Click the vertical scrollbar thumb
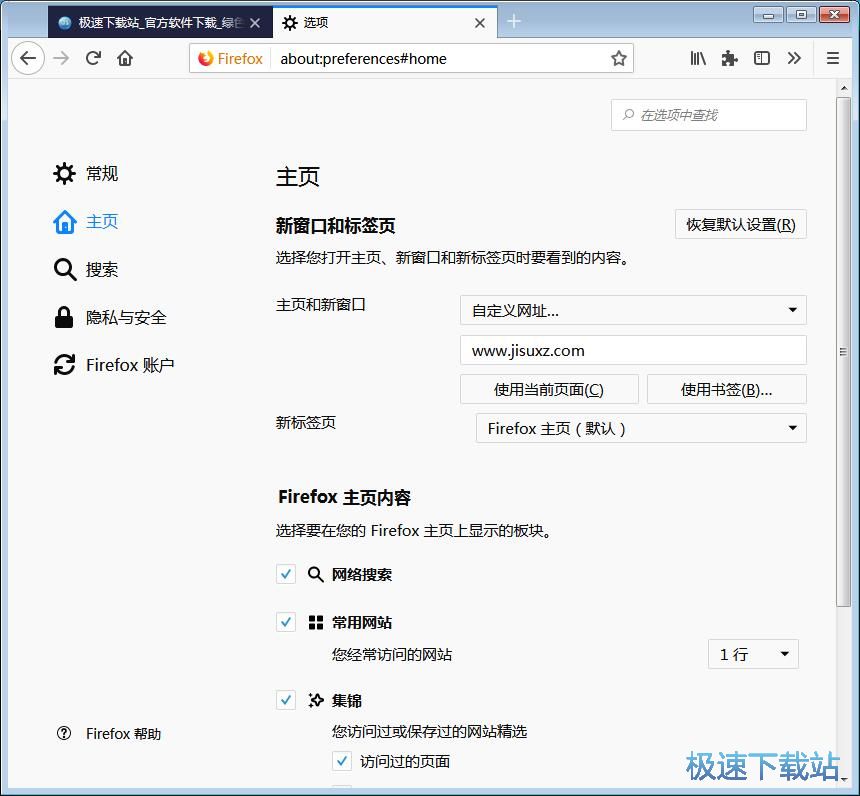 [844, 352]
